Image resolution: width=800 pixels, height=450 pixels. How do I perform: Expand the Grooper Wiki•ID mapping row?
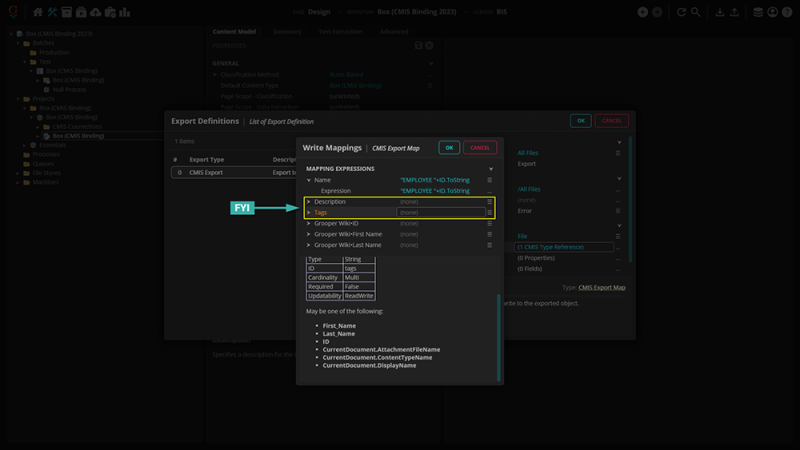point(309,223)
